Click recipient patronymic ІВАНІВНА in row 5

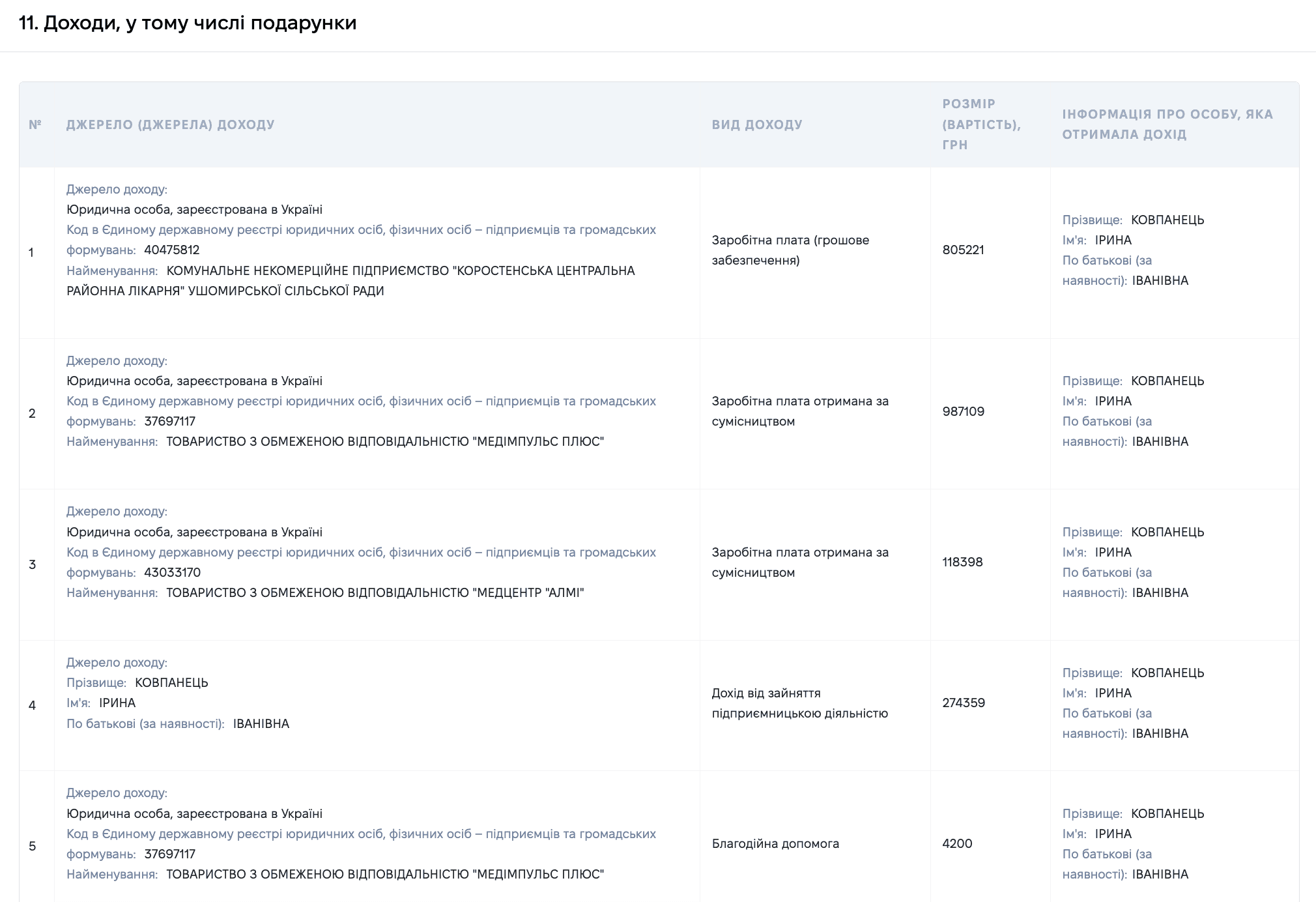(1160, 875)
